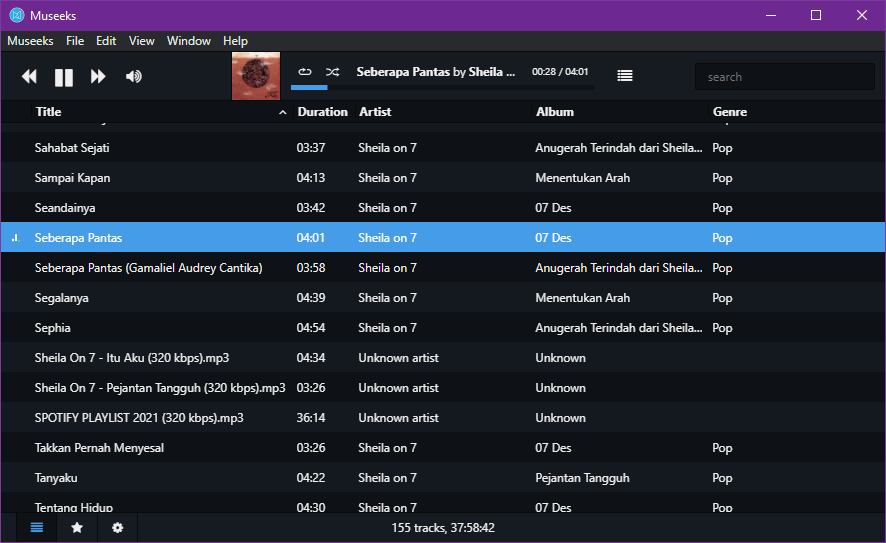Click the Museeks logo in title bar

coord(17,15)
